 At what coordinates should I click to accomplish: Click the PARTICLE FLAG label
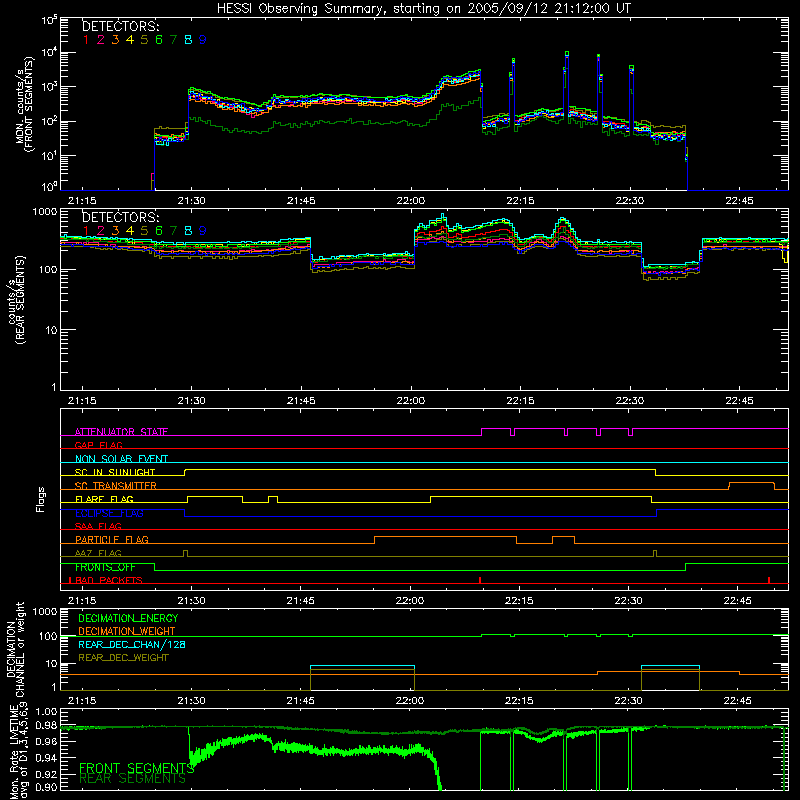coord(112,539)
